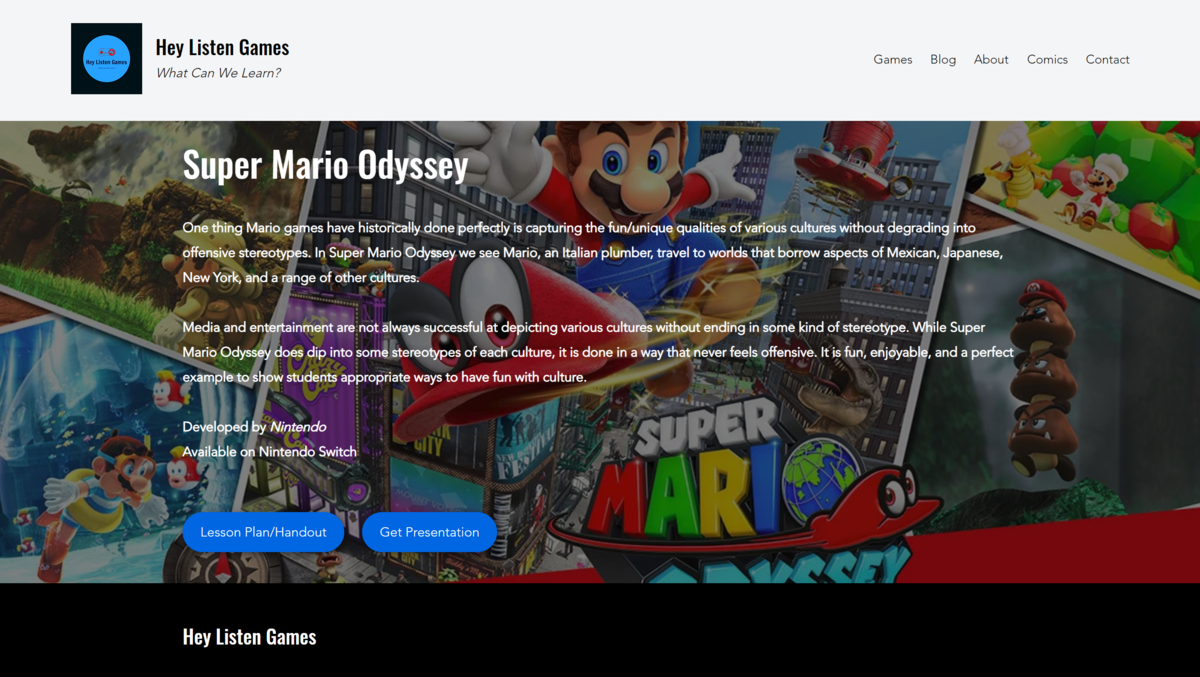Click the Nintendo developer credit text
1200x677 pixels.
coord(298,426)
